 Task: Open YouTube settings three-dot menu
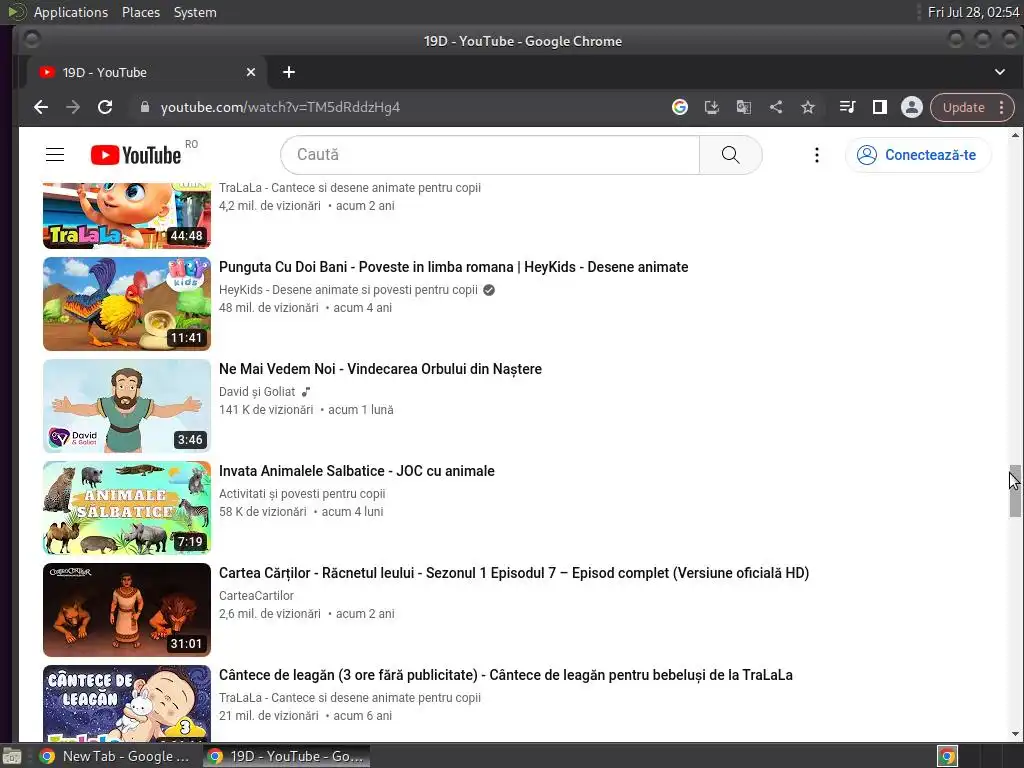point(816,155)
